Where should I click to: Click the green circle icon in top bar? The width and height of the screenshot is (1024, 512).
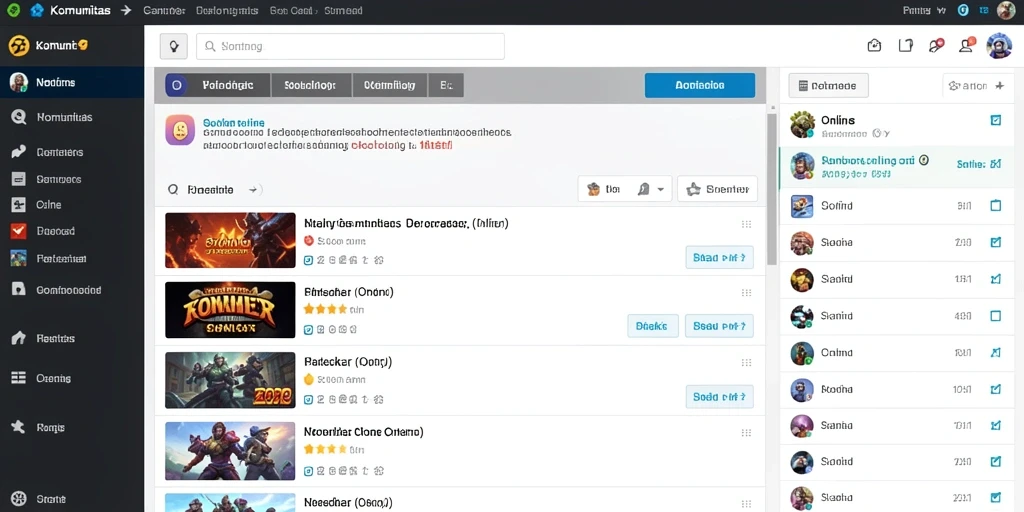click(x=13, y=10)
